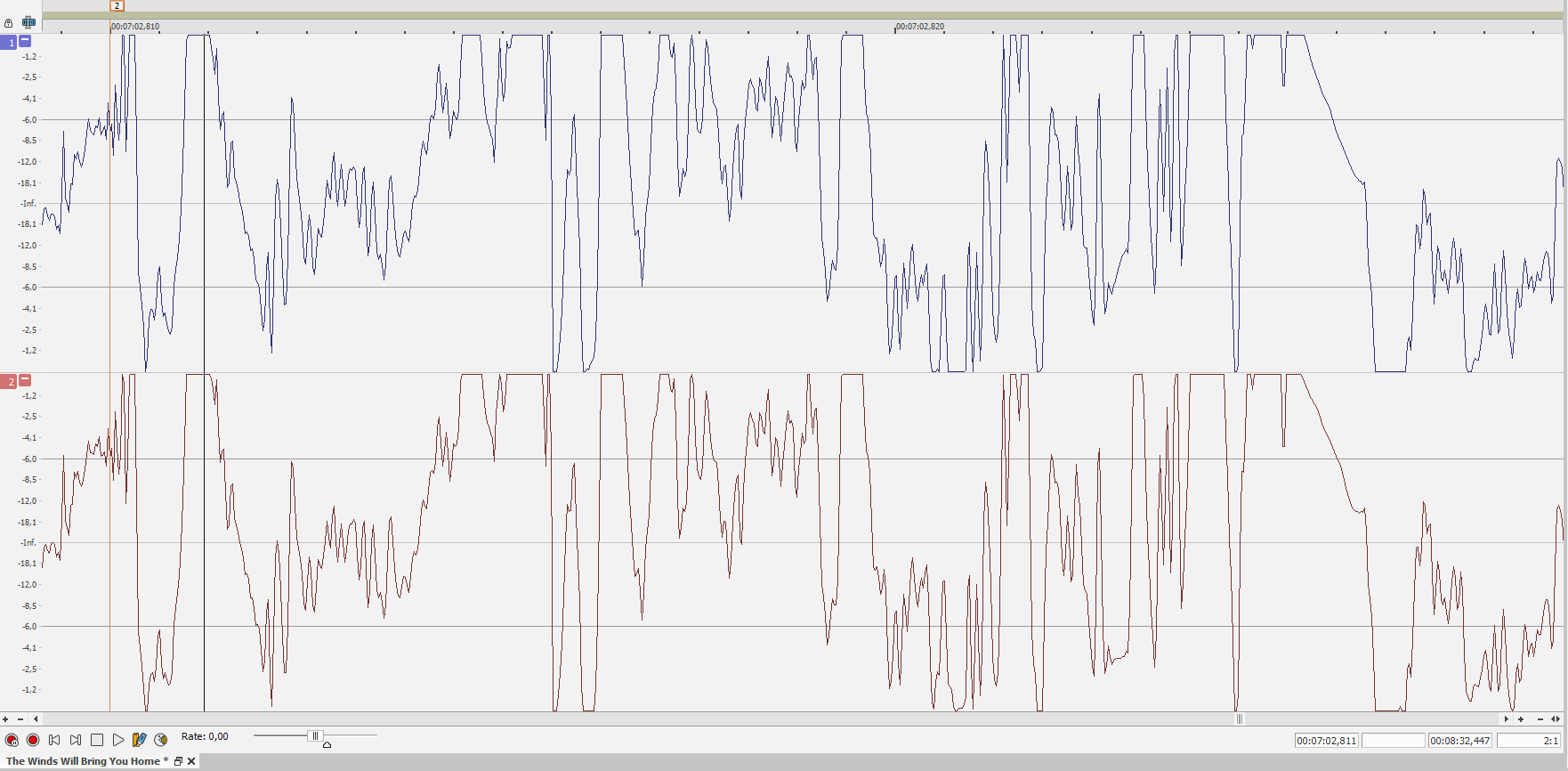Click the playback Rate slider handle
The width and height of the screenshot is (1568, 771).
pyautogui.click(x=314, y=736)
